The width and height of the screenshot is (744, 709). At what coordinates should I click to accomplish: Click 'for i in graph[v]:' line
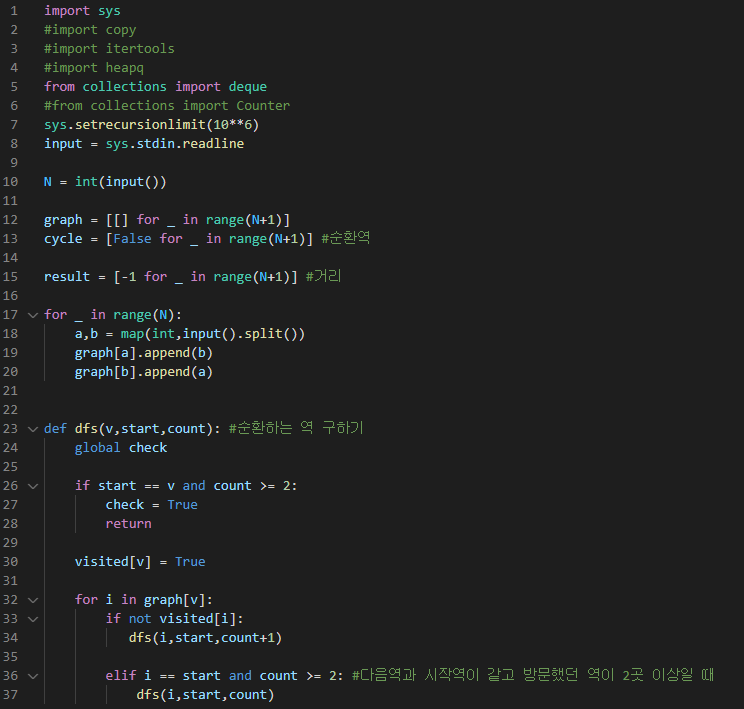144,599
